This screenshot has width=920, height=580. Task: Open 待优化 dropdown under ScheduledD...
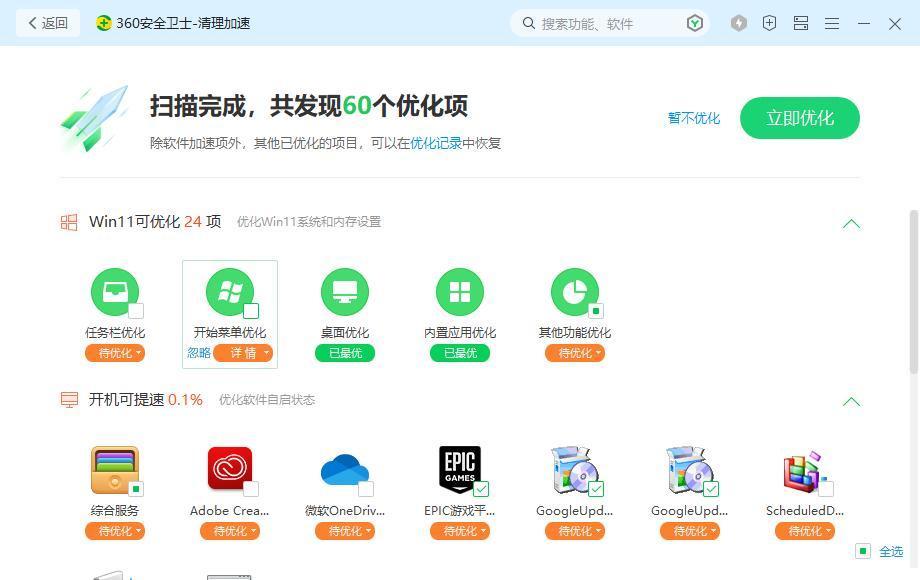point(805,531)
